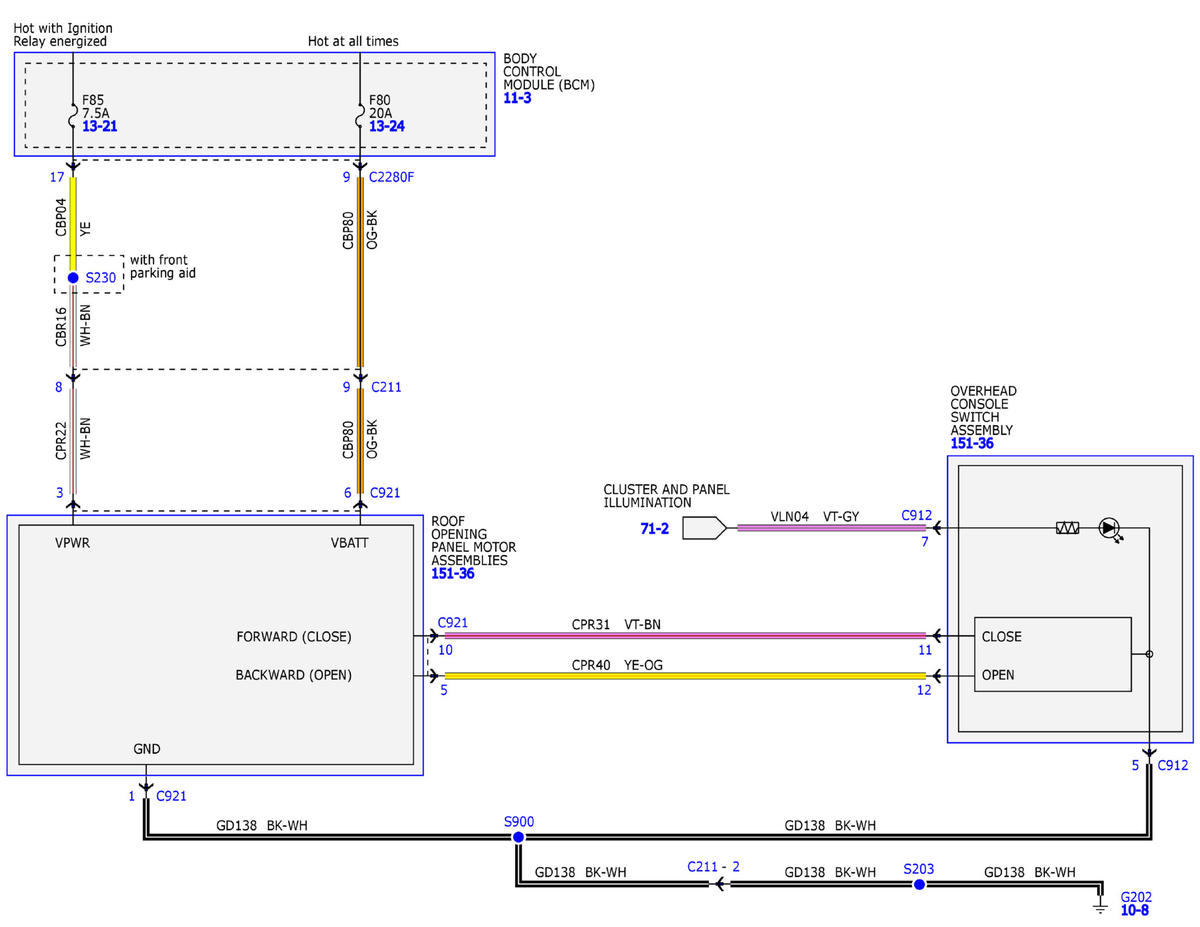Open the 10-8 ground reference link

point(1135,911)
